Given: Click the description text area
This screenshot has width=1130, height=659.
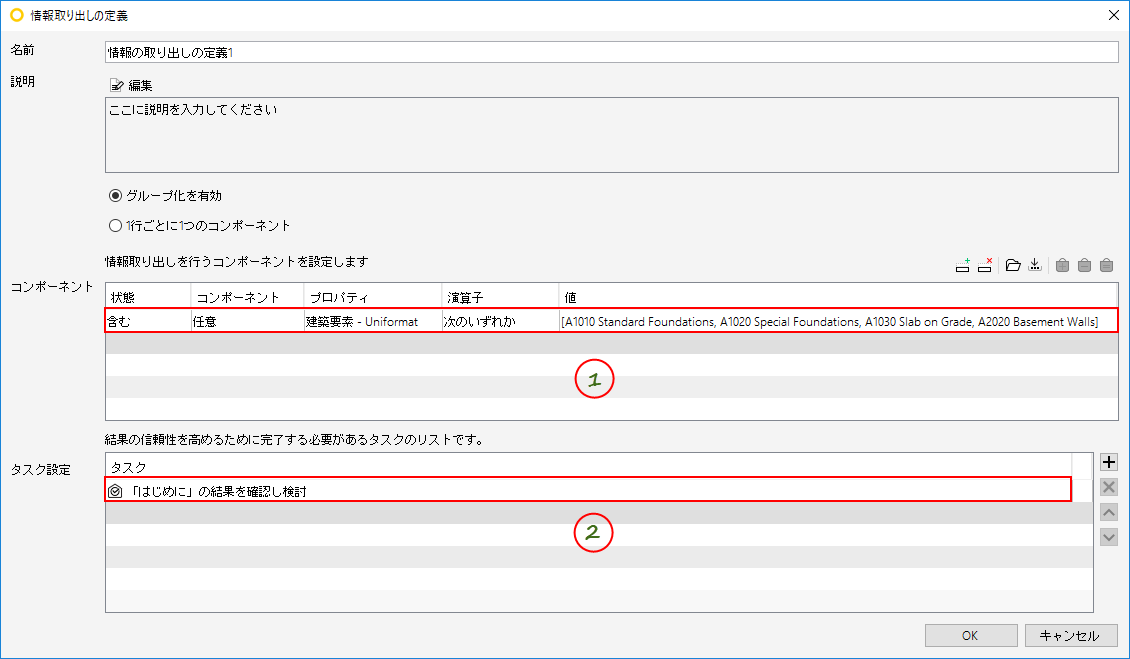Looking at the screenshot, I should click(611, 135).
